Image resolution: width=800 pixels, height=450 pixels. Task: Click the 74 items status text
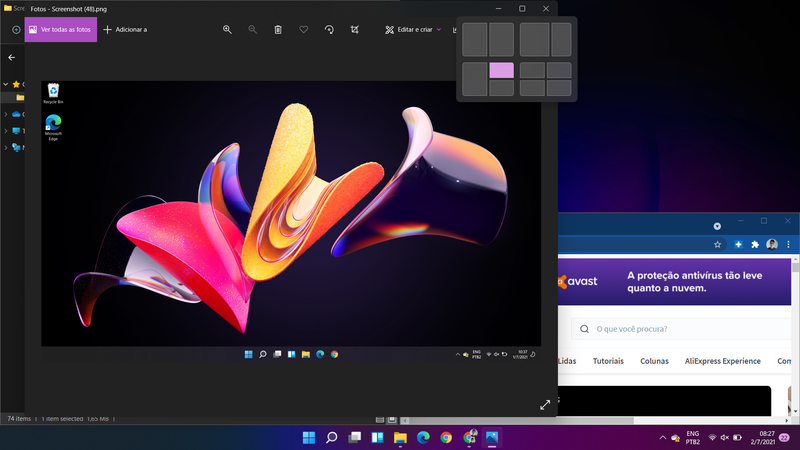coord(19,419)
